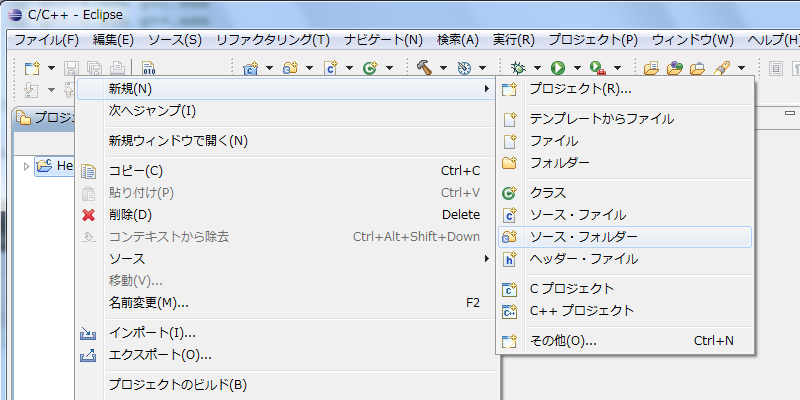Select クラス in the New submenu
The image size is (800, 400).
point(624,193)
